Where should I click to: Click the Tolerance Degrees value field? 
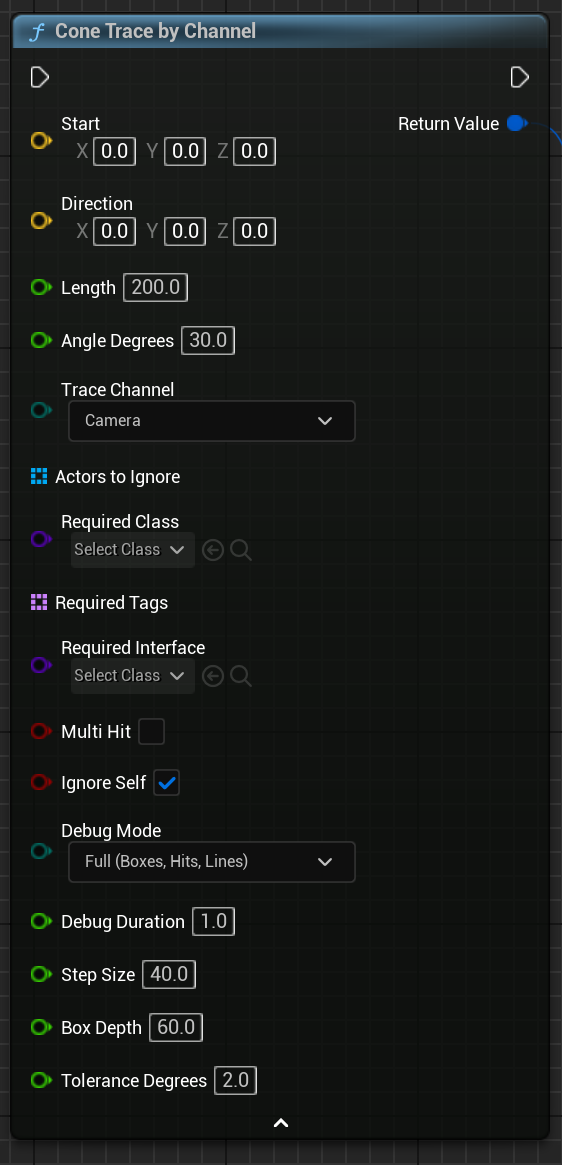(236, 1080)
